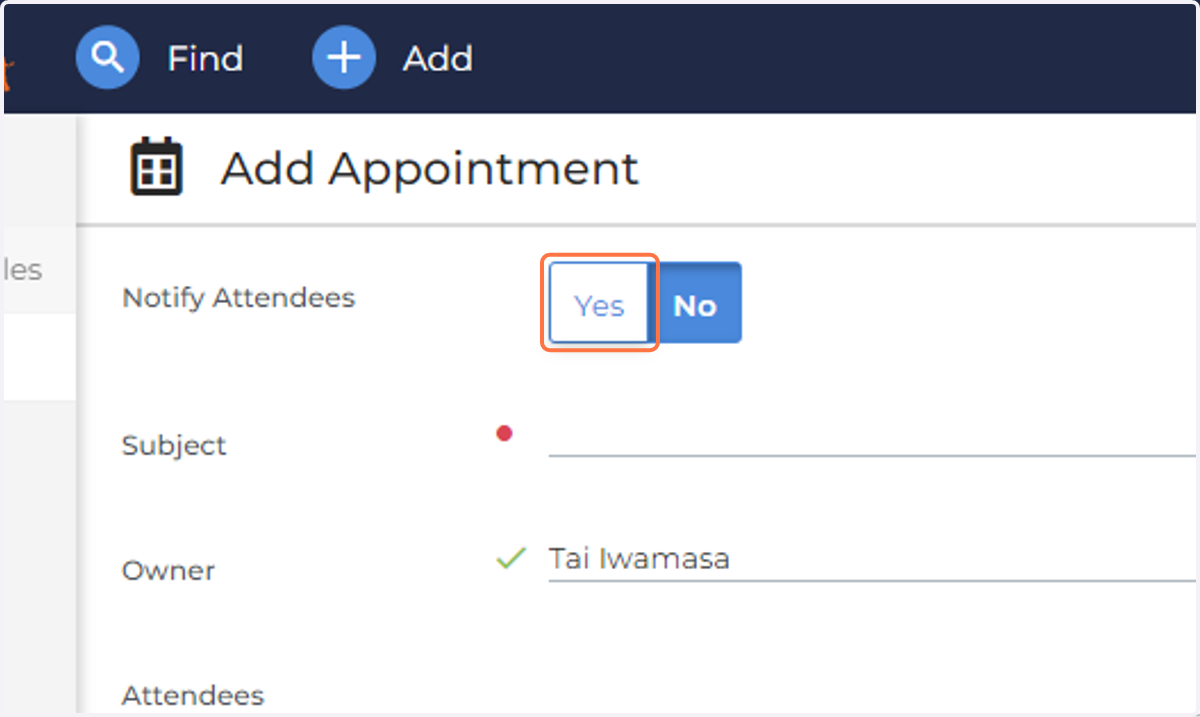Screen dimensions: 1200x717
Task: Set Notify Attendees to No
Action: coord(696,305)
